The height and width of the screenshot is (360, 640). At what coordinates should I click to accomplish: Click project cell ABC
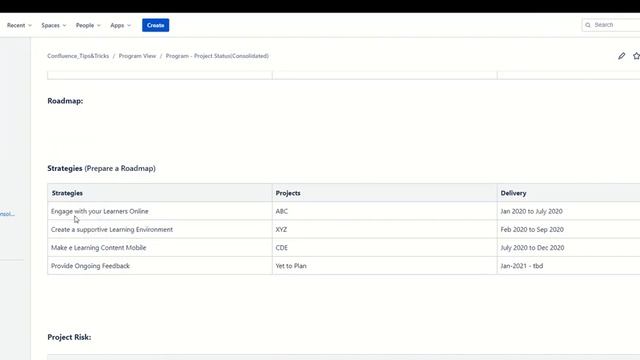(x=384, y=211)
